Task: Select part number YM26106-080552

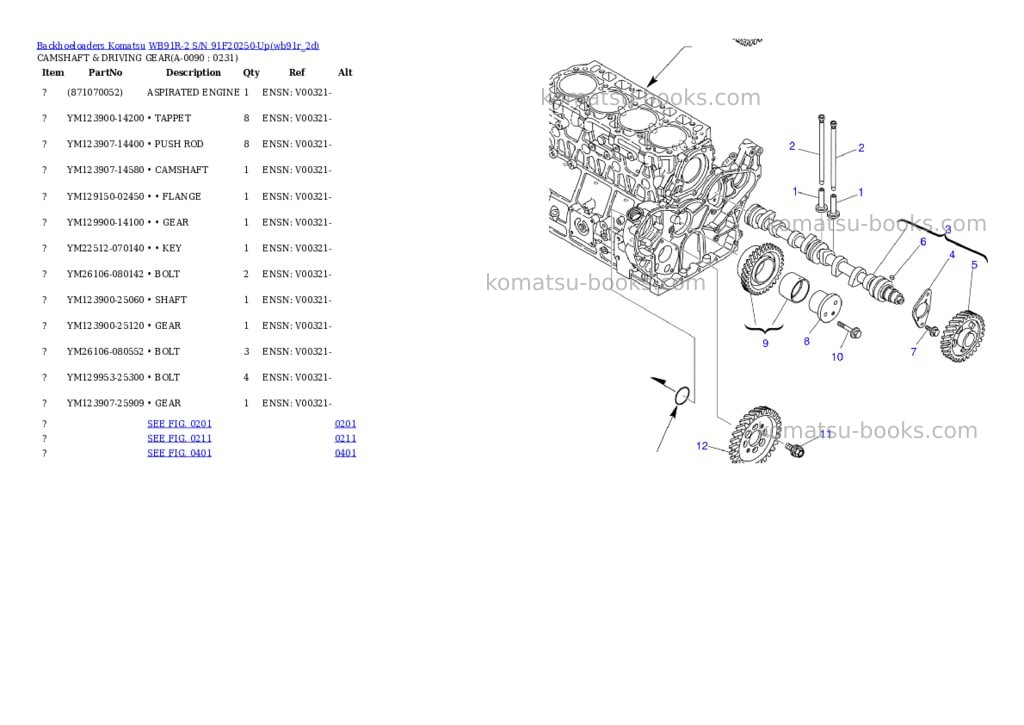Action: pyautogui.click(x=105, y=351)
